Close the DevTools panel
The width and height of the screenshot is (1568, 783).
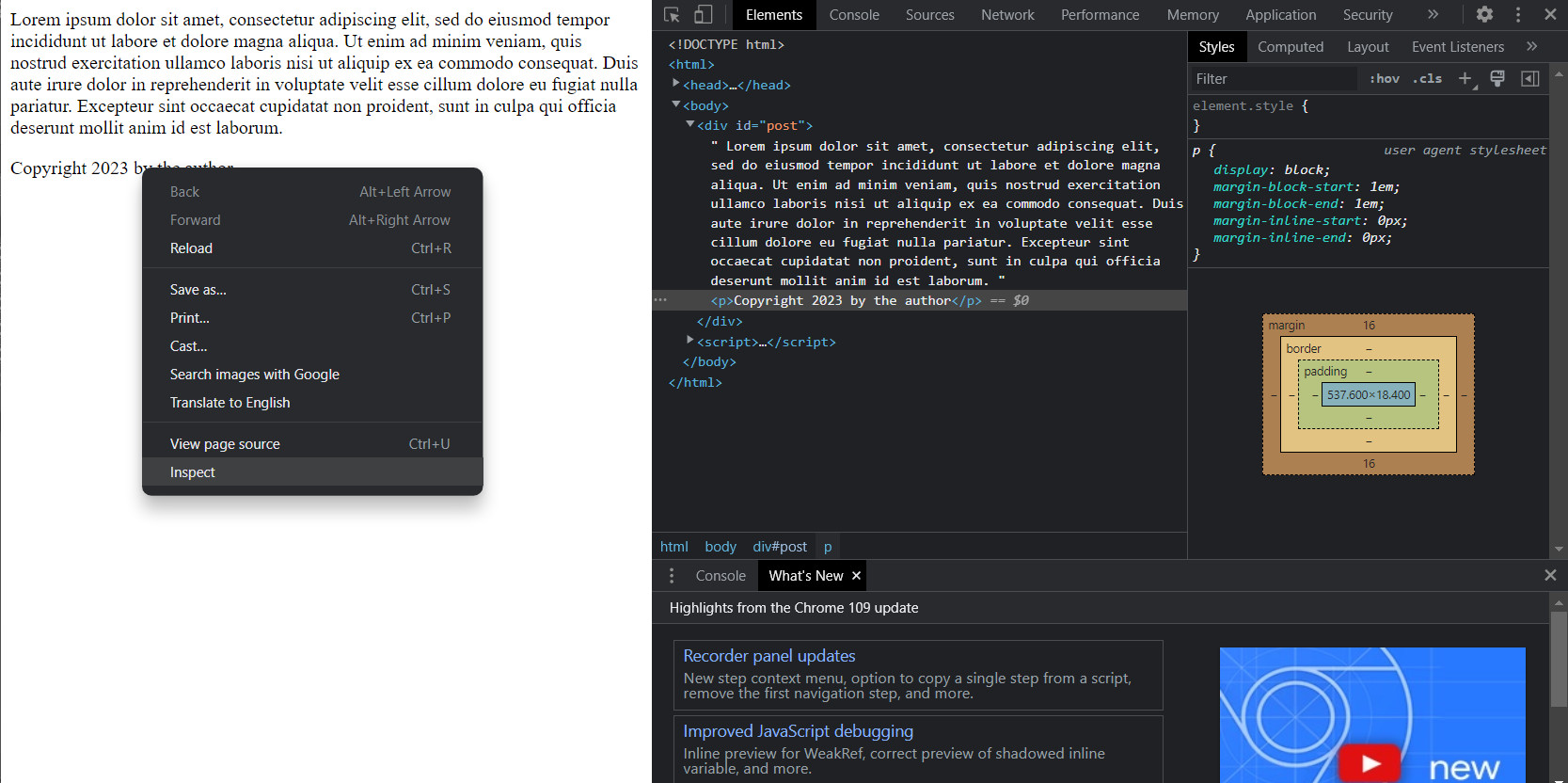pyautogui.click(x=1550, y=14)
